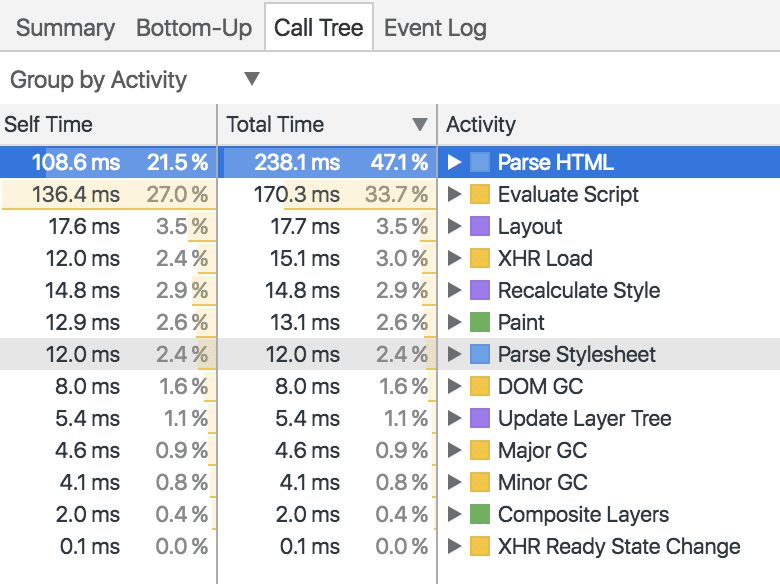The height and width of the screenshot is (584, 780).
Task: Click the green Paint category icon
Action: 480,322
